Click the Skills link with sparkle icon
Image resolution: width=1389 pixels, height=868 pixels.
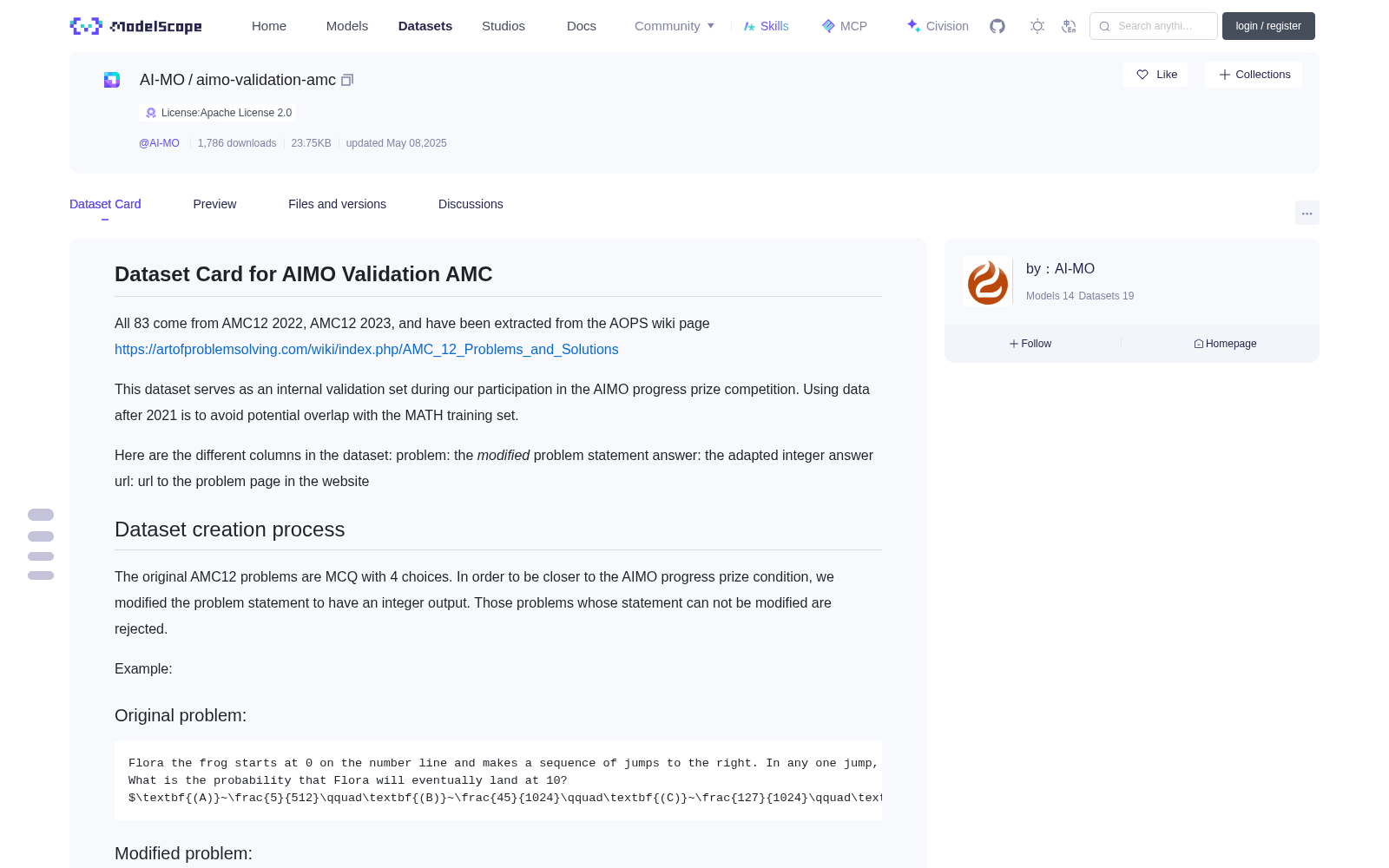click(x=766, y=26)
